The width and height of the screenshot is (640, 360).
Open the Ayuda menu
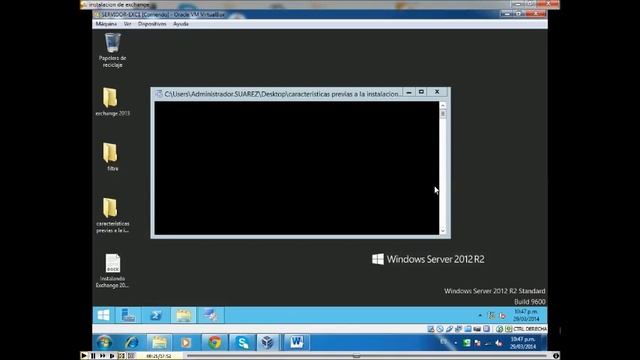coord(181,24)
